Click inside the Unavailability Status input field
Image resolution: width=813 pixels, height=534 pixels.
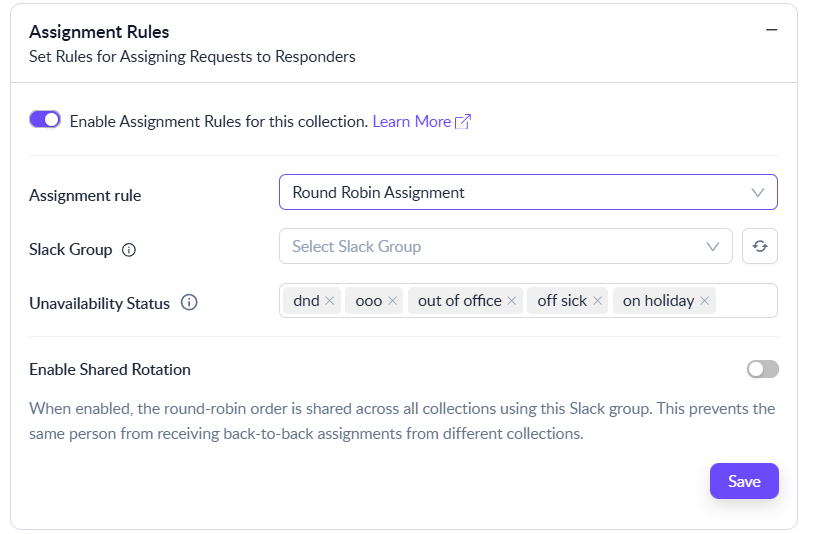tap(745, 301)
